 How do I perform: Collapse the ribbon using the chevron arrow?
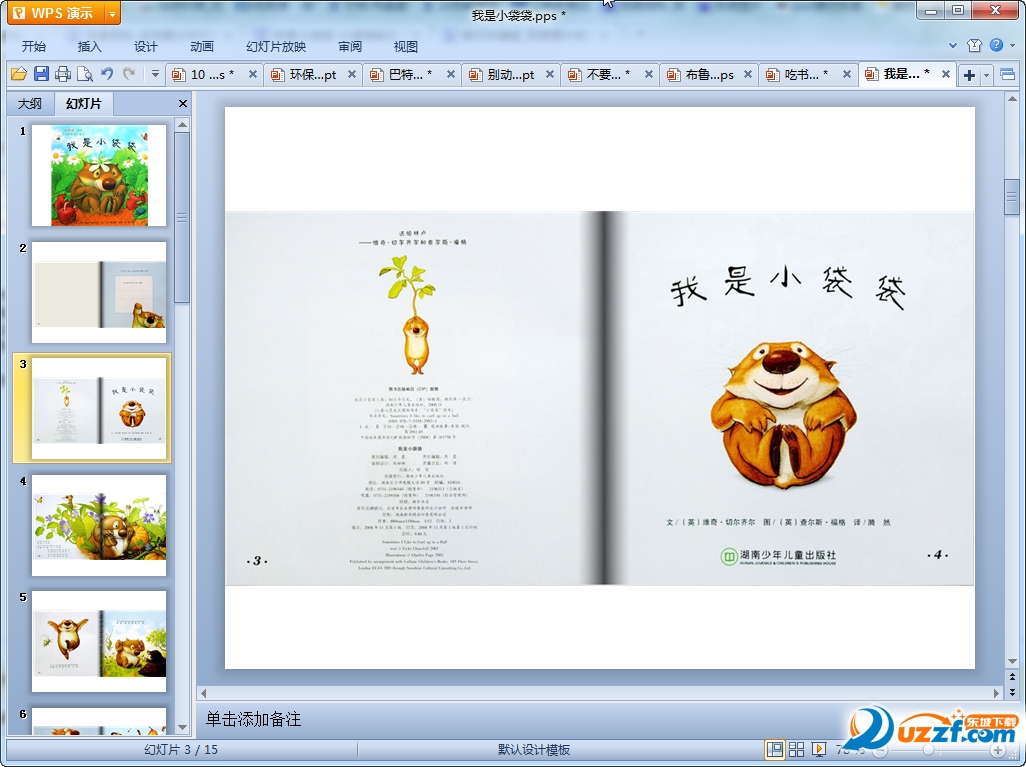[x=953, y=46]
